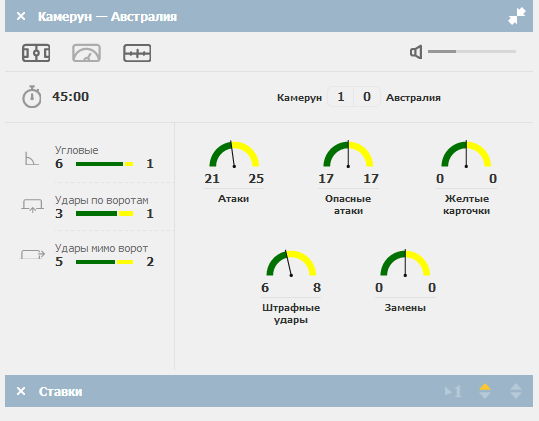Click the Удары мимо ворот progress bar
Viewport: 539px width, 421px height.
coord(104,262)
